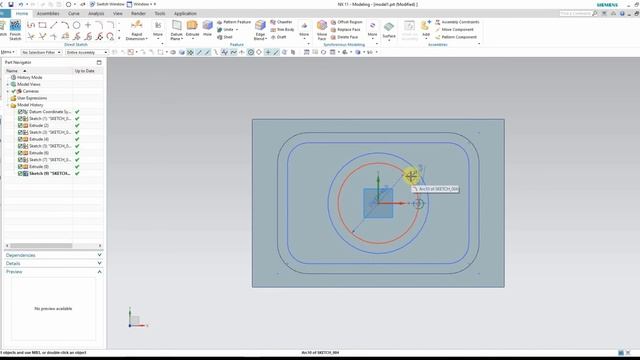Click the Chamfer command
The width and height of the screenshot is (640, 360).
coord(281,22)
